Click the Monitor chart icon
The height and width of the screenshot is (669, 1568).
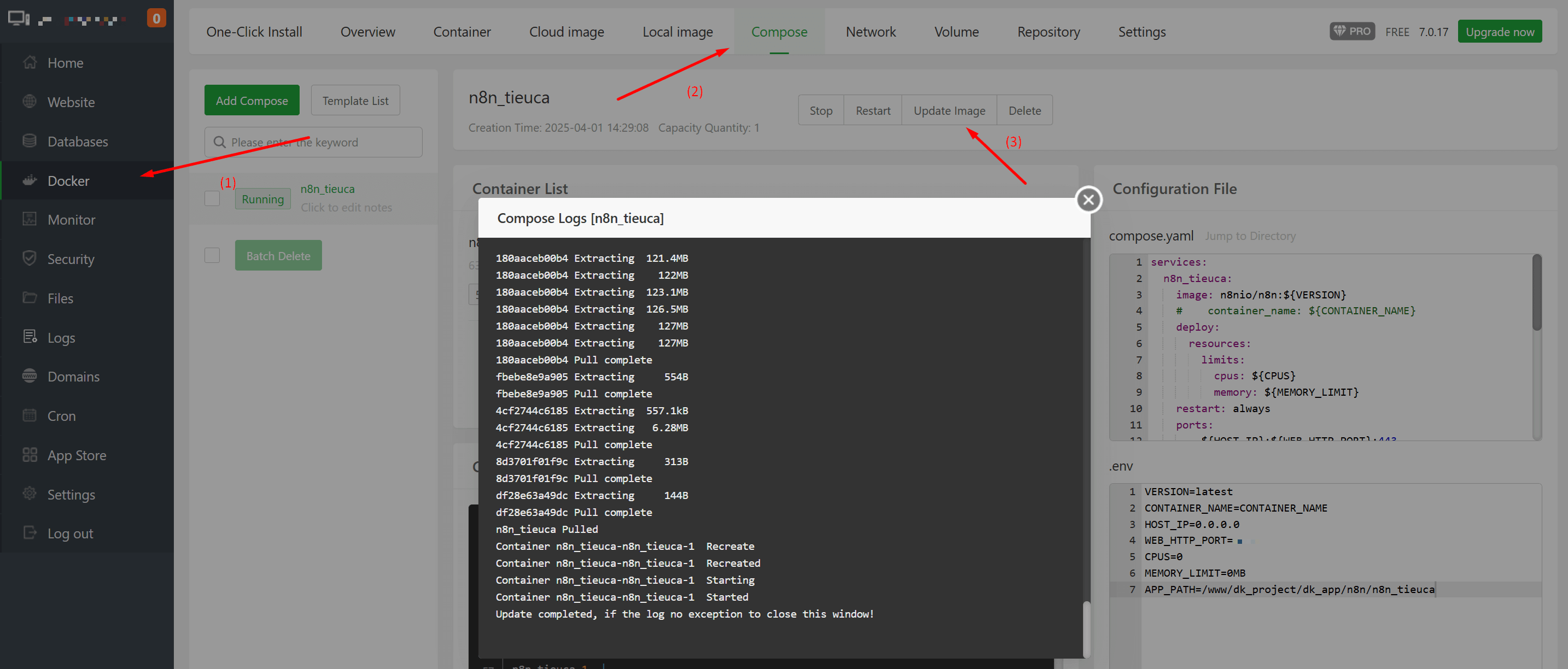coord(29,220)
